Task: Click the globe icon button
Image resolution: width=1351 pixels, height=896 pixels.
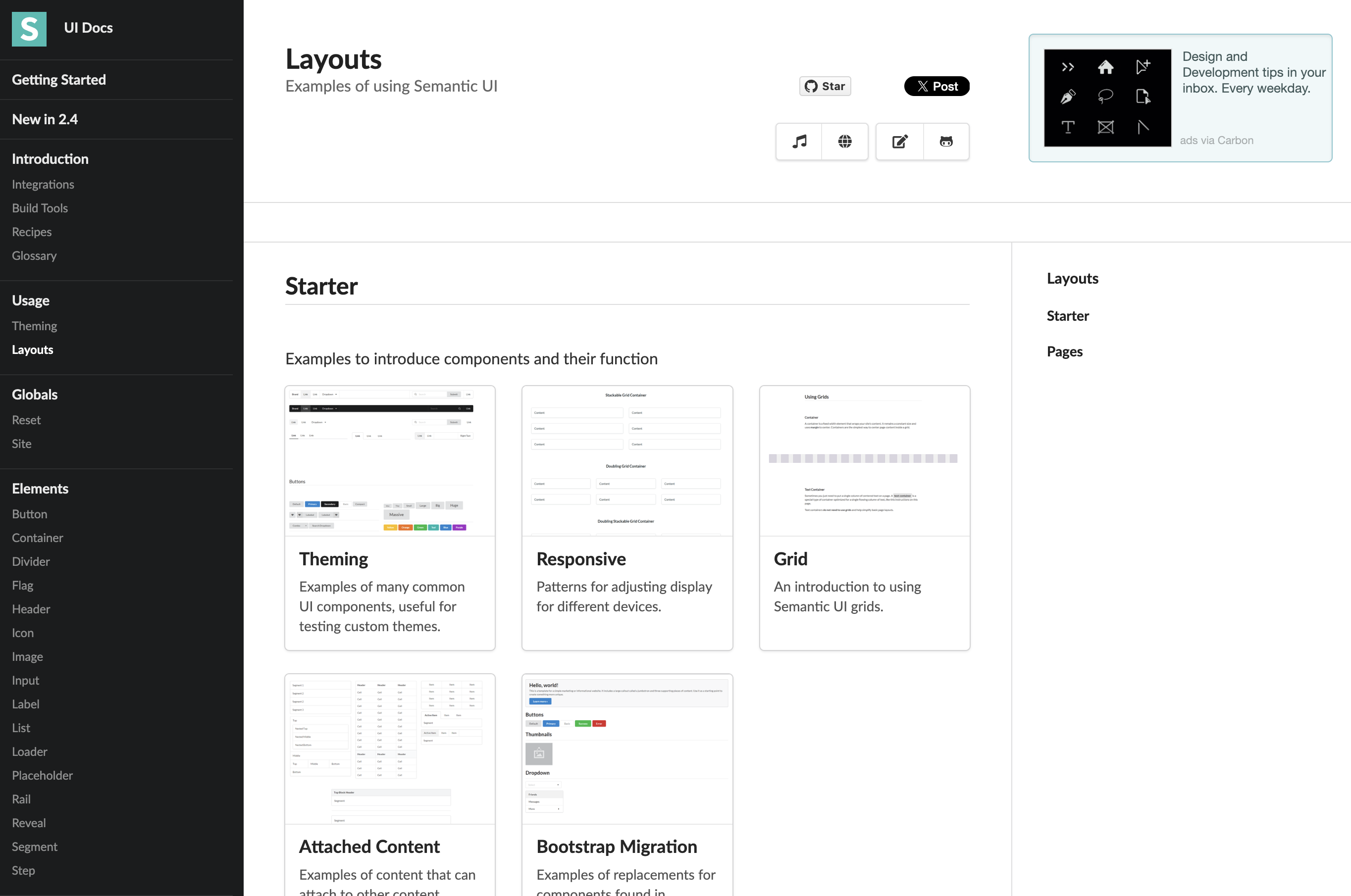Action: click(845, 141)
